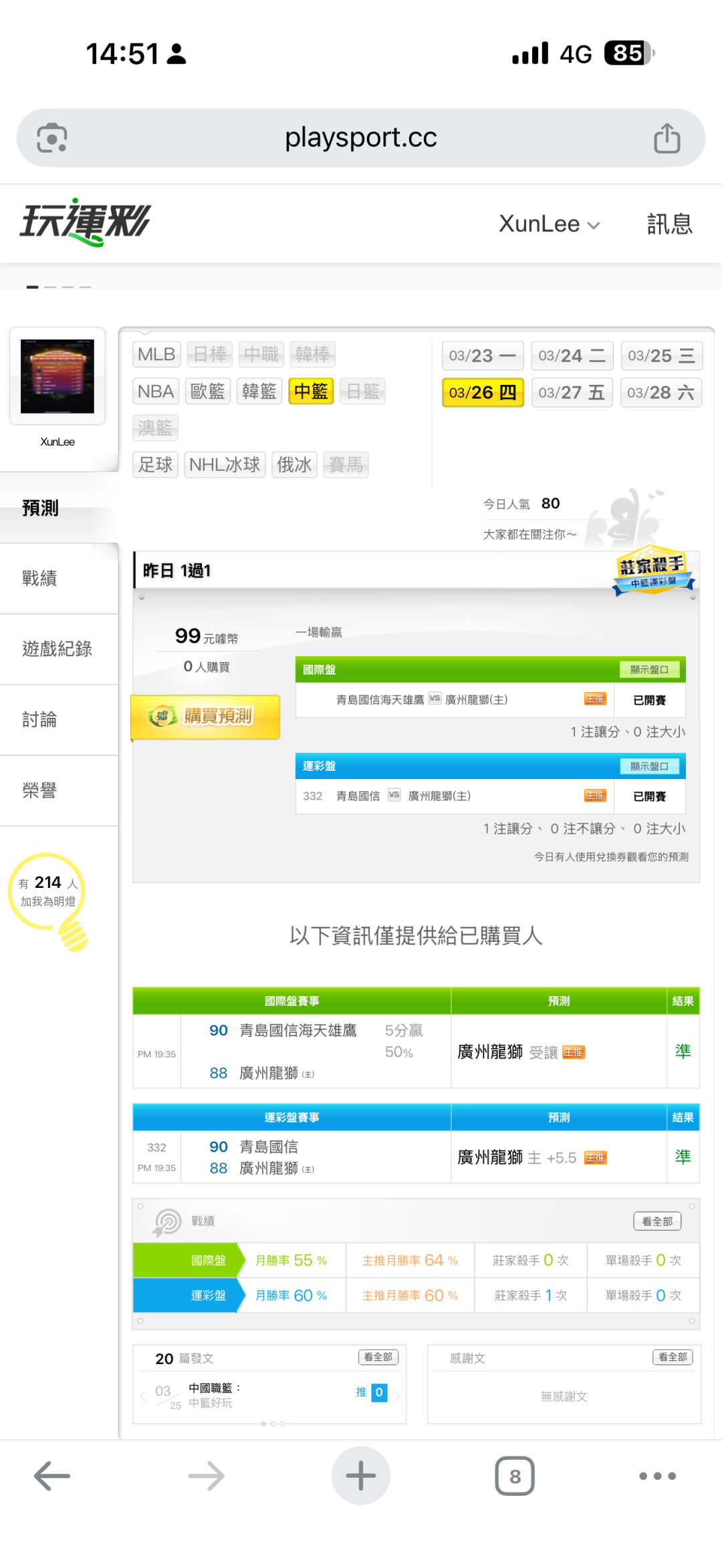Go back with the browser back arrow
The width and height of the screenshot is (722, 1568).
click(51, 1476)
